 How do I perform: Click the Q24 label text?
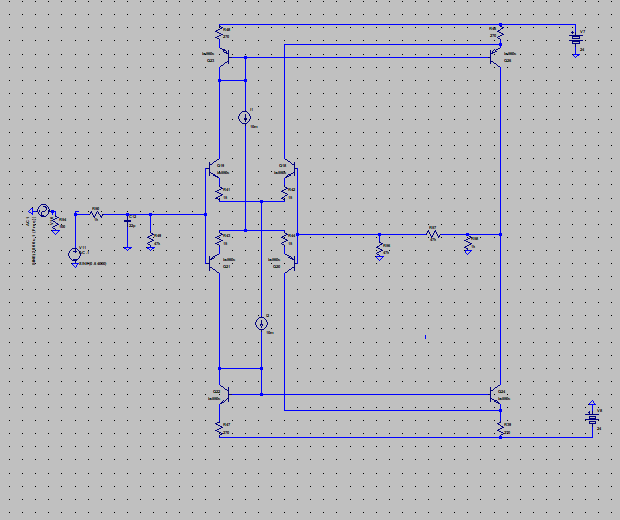click(501, 391)
